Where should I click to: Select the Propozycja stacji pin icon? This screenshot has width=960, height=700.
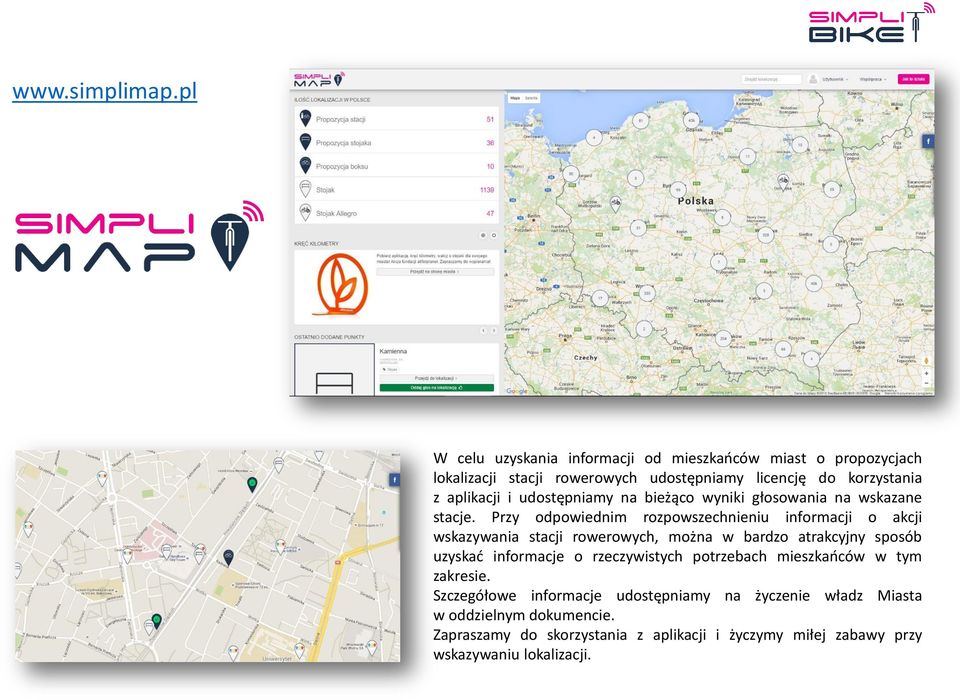coord(305,119)
